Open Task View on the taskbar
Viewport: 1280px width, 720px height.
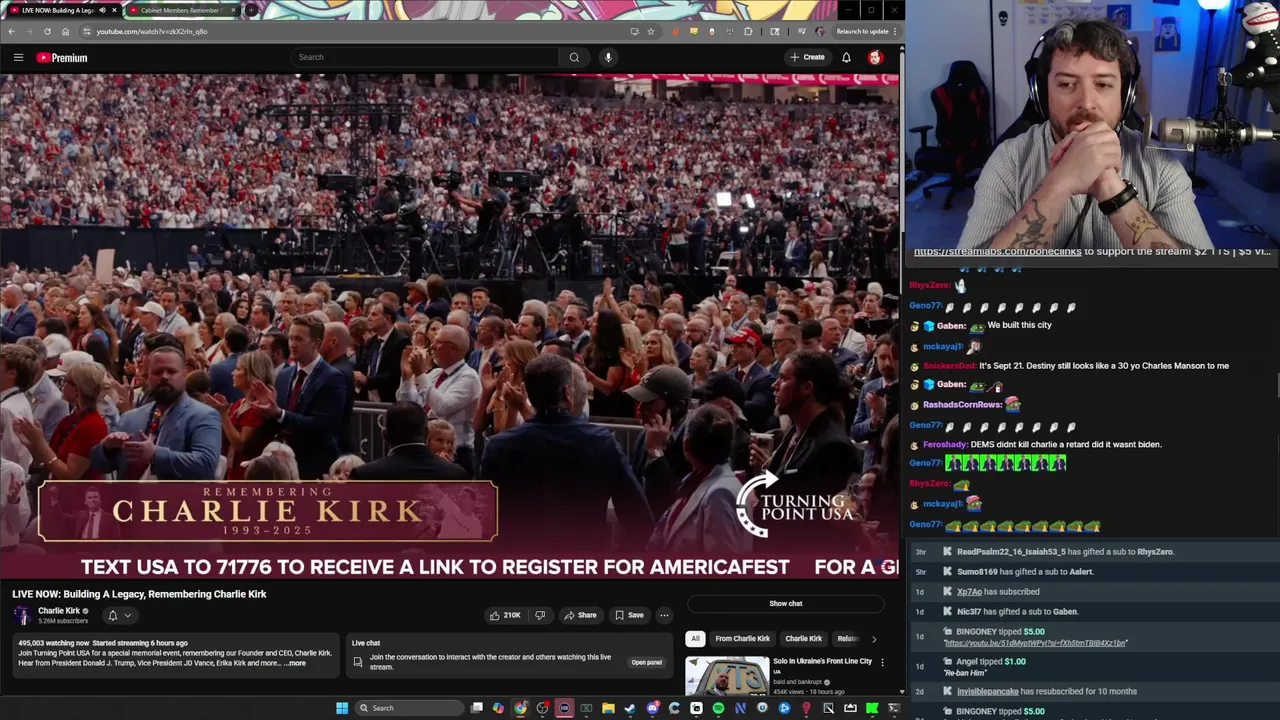pyautogui.click(x=477, y=708)
